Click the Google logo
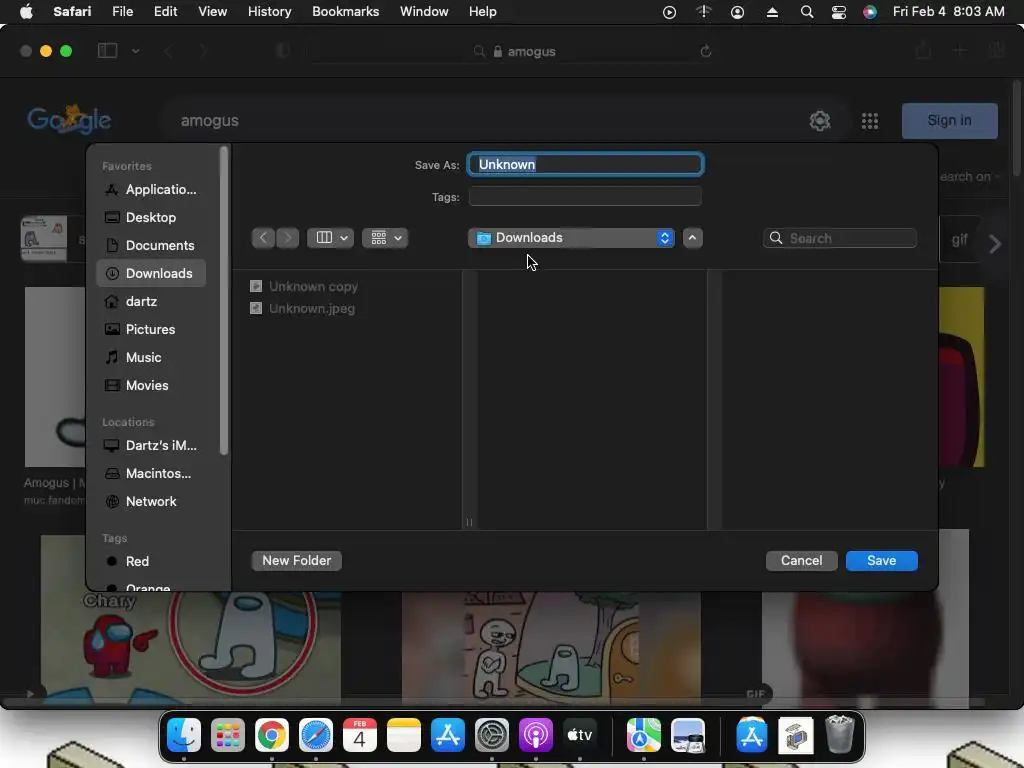 pyautogui.click(x=69, y=120)
